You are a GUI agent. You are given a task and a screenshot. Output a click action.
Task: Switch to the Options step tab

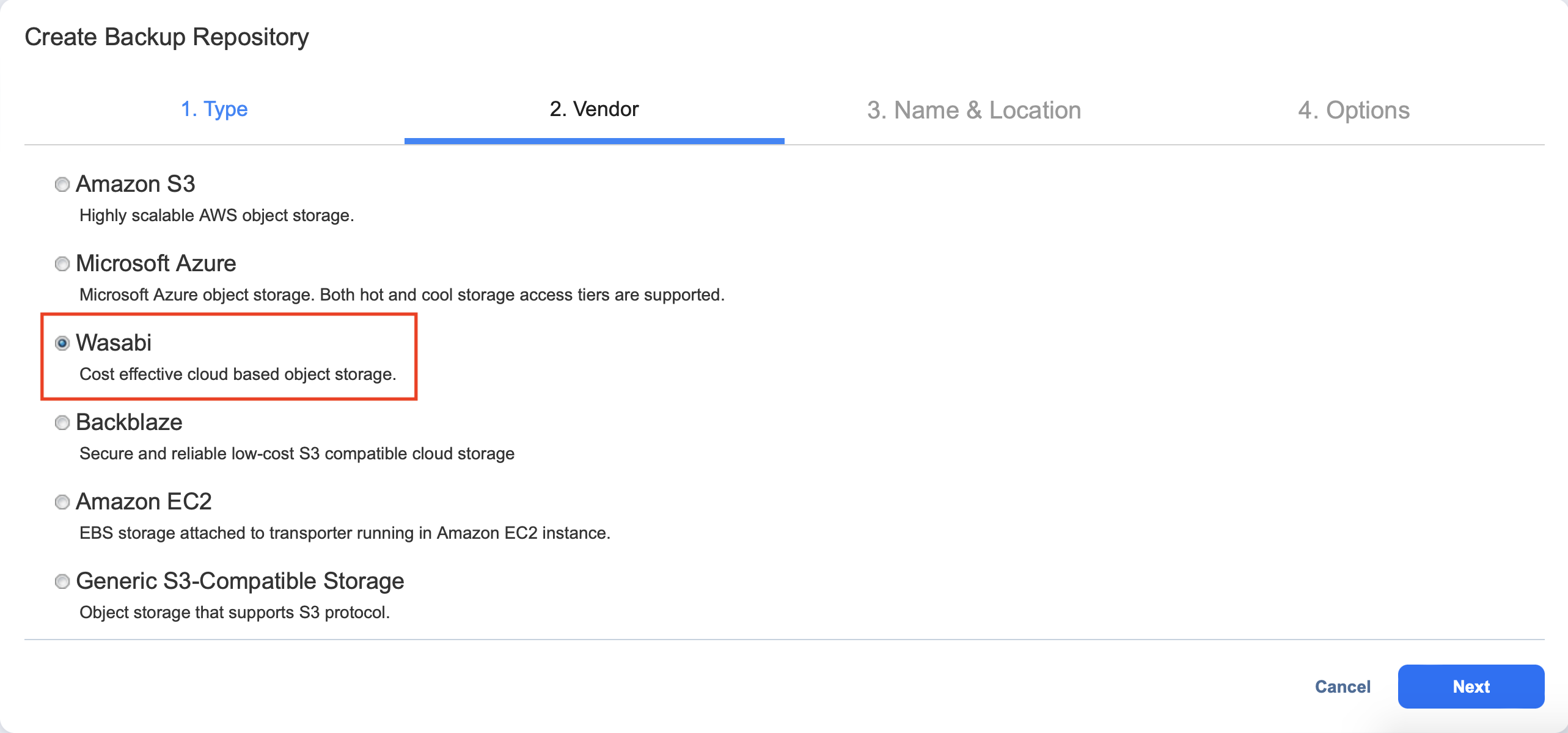(1354, 111)
